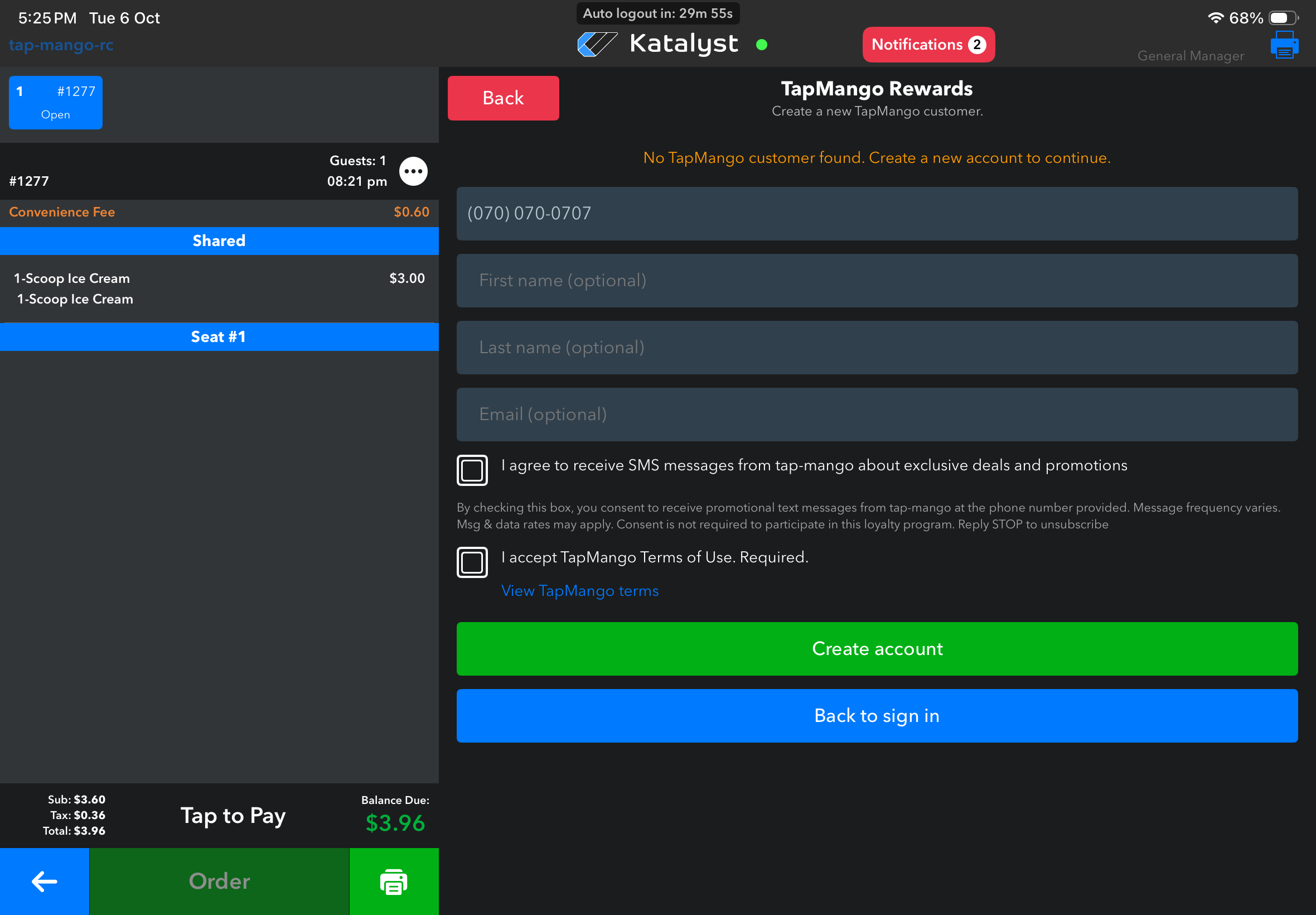This screenshot has height=915, width=1316.
Task: Open Notifications panel
Action: 928,45
